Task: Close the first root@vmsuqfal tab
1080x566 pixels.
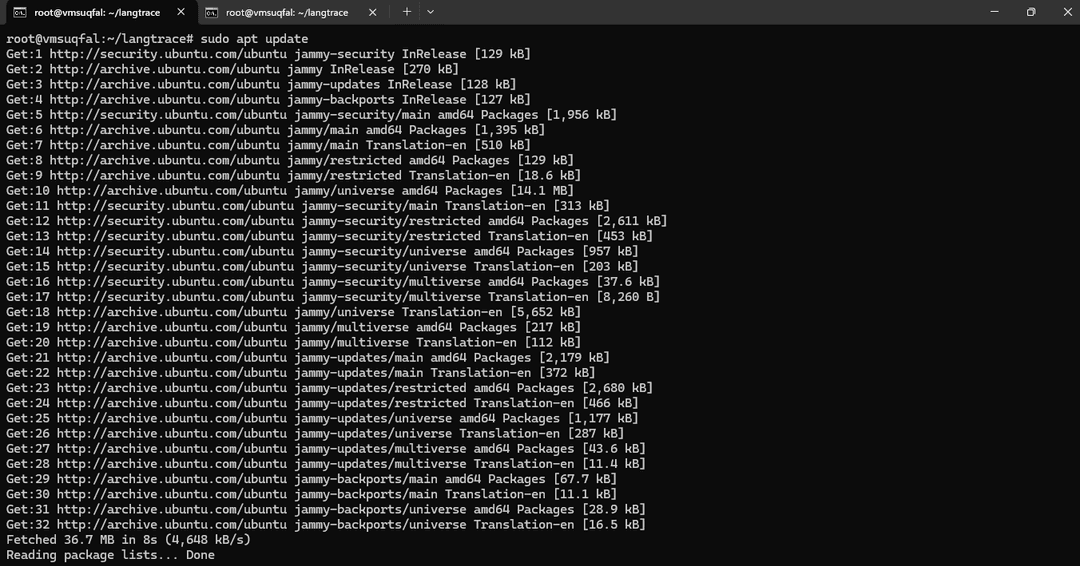Action: click(x=180, y=12)
